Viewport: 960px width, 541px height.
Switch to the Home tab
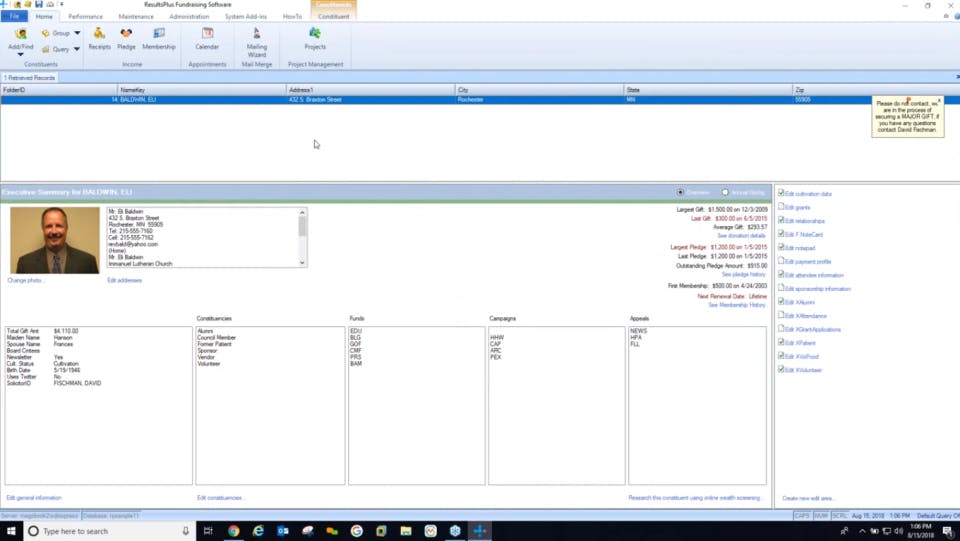[44, 17]
